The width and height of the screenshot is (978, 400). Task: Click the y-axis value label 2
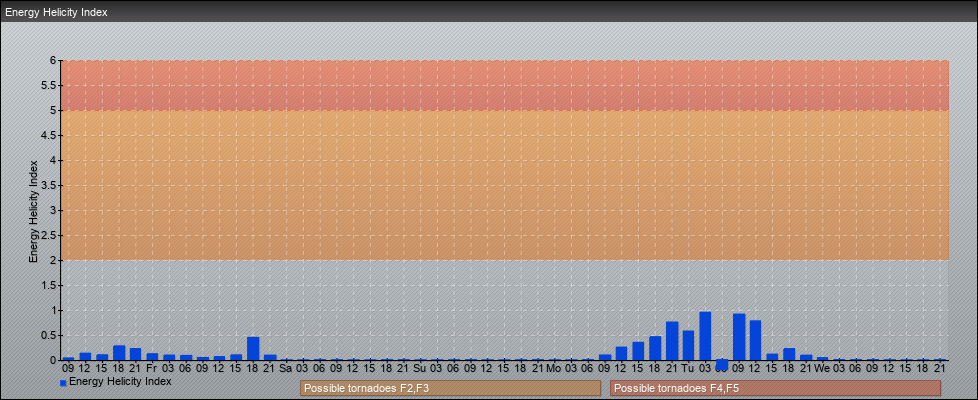pyautogui.click(x=54, y=260)
